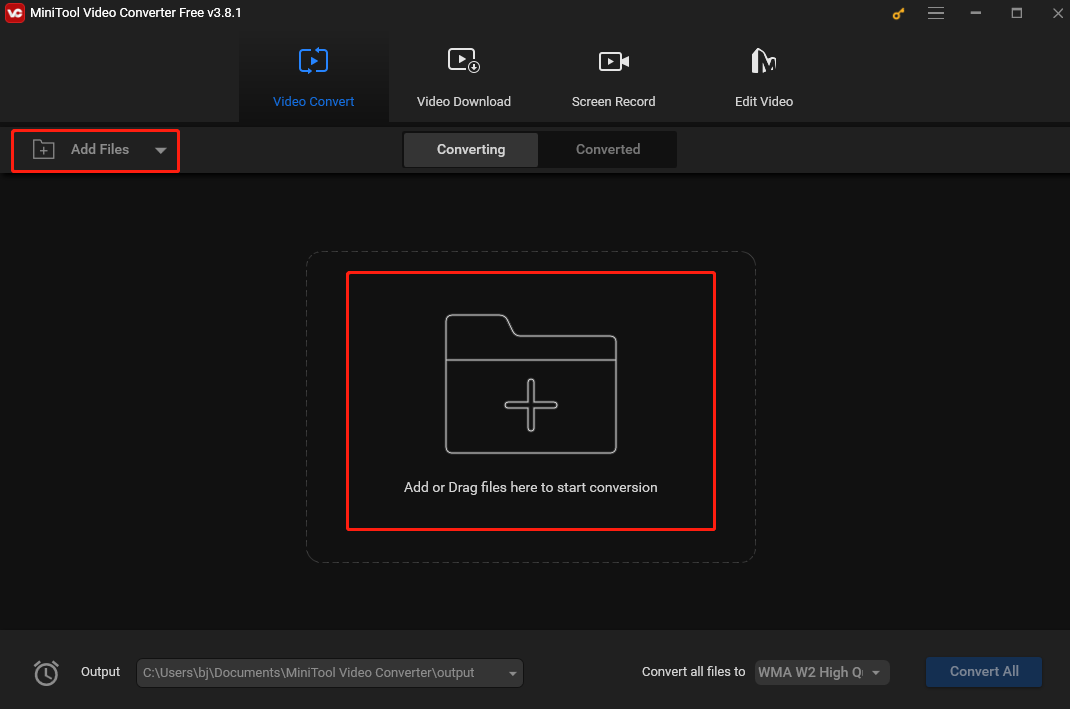1070x709 pixels.
Task: Click the 'Output' label
Action: 100,671
